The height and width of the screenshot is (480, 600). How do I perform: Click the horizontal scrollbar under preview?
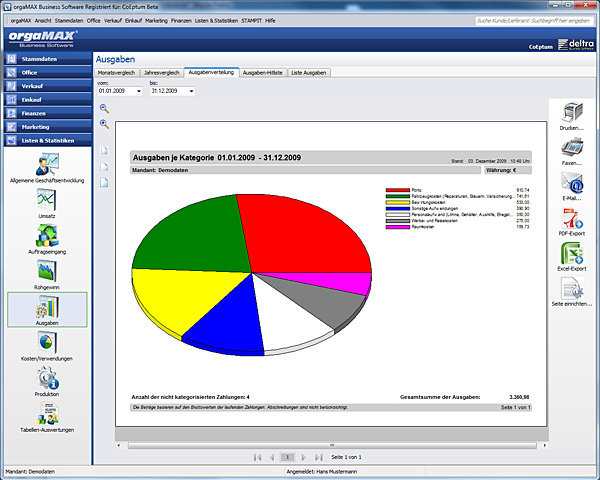click(332, 445)
